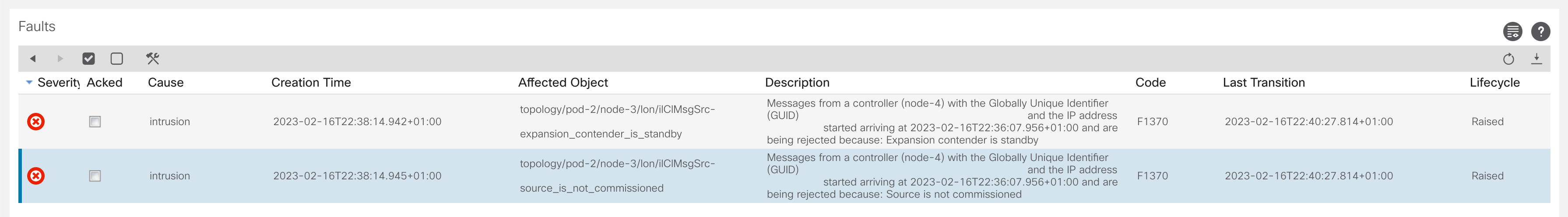The height and width of the screenshot is (217, 1568).
Task: Open the list view options icon
Action: (1512, 31)
